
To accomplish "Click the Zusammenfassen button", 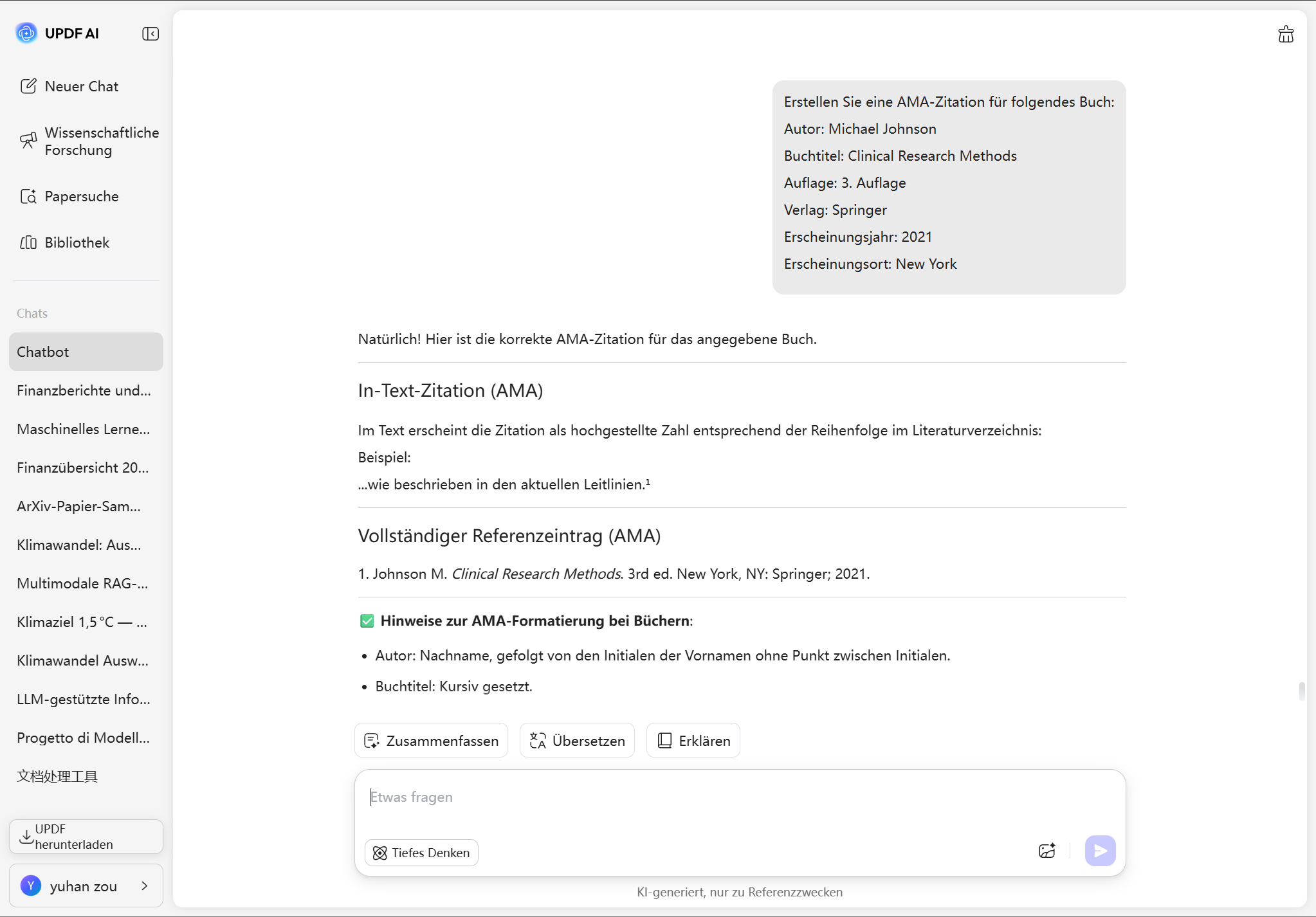I will click(431, 740).
